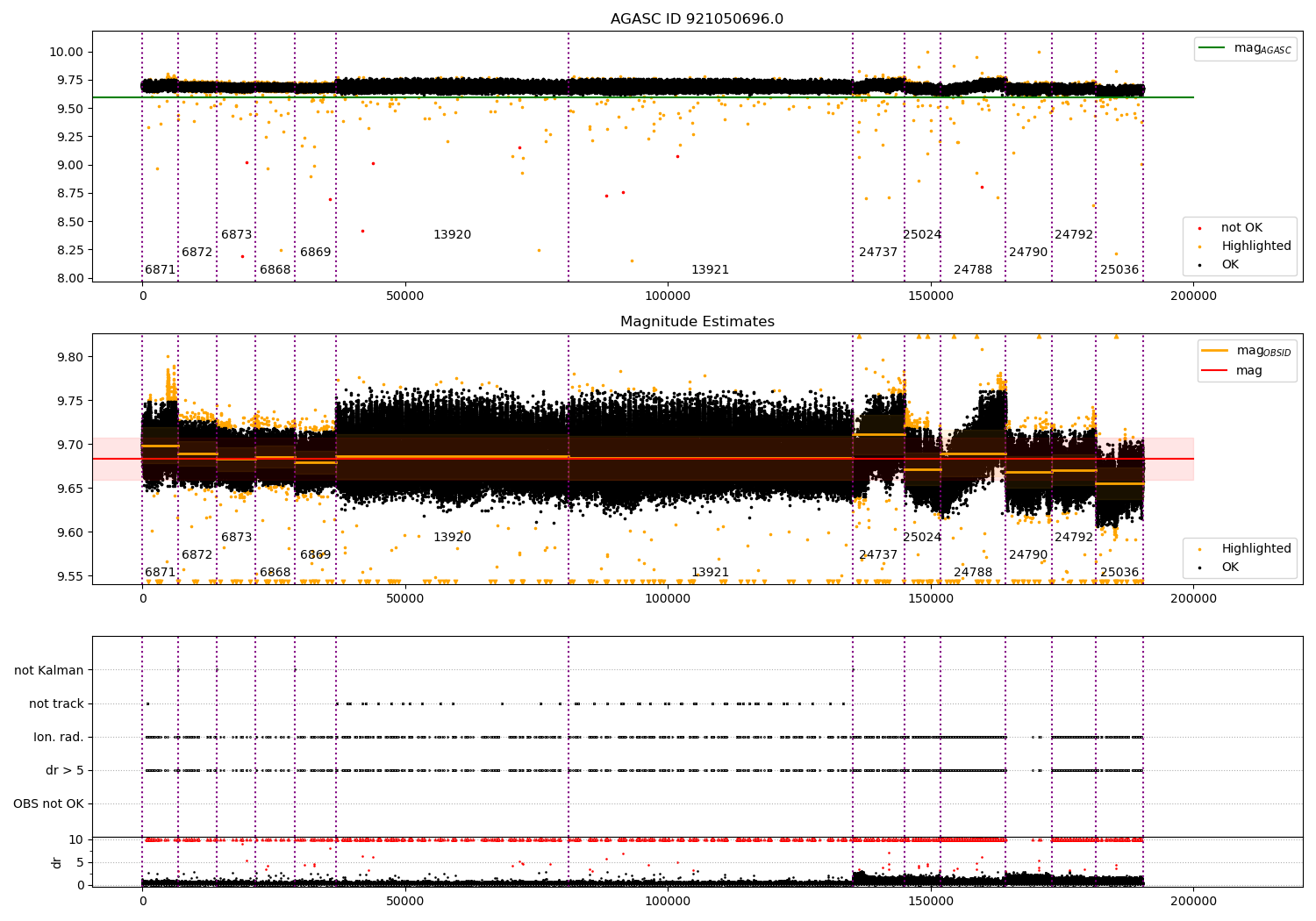1316x921 pixels.
Task: Click OBSID label 24788 in top plot
Action: (x=973, y=270)
